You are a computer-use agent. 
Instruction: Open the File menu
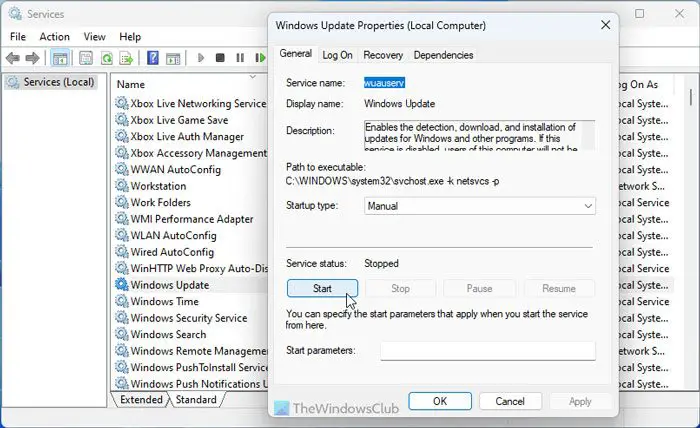click(18, 37)
